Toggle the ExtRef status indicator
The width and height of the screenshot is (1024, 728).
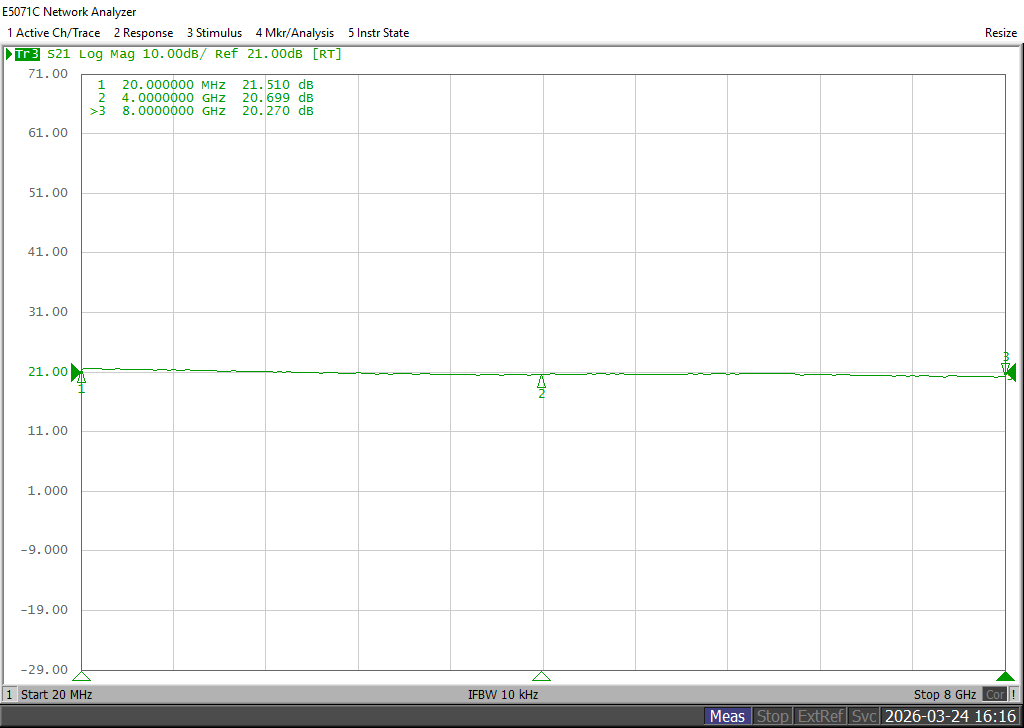tap(821, 716)
